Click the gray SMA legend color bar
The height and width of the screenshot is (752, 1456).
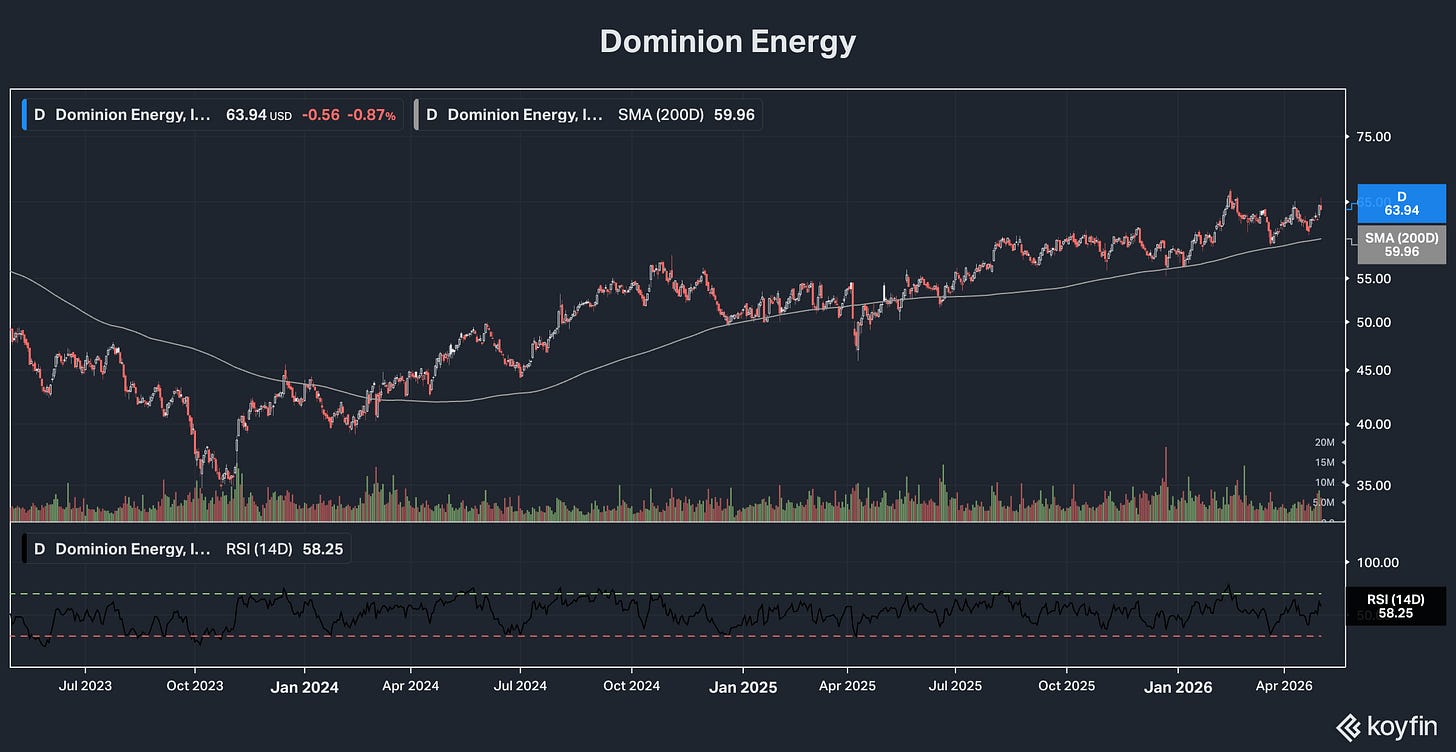tap(417, 115)
